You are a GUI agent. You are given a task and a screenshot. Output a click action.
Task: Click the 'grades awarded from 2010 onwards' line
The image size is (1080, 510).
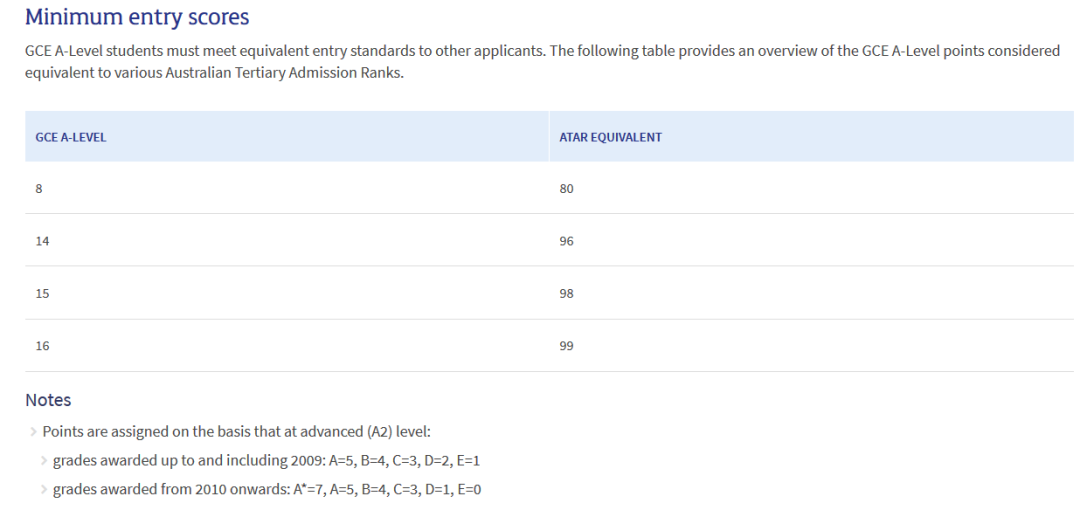(x=267, y=490)
